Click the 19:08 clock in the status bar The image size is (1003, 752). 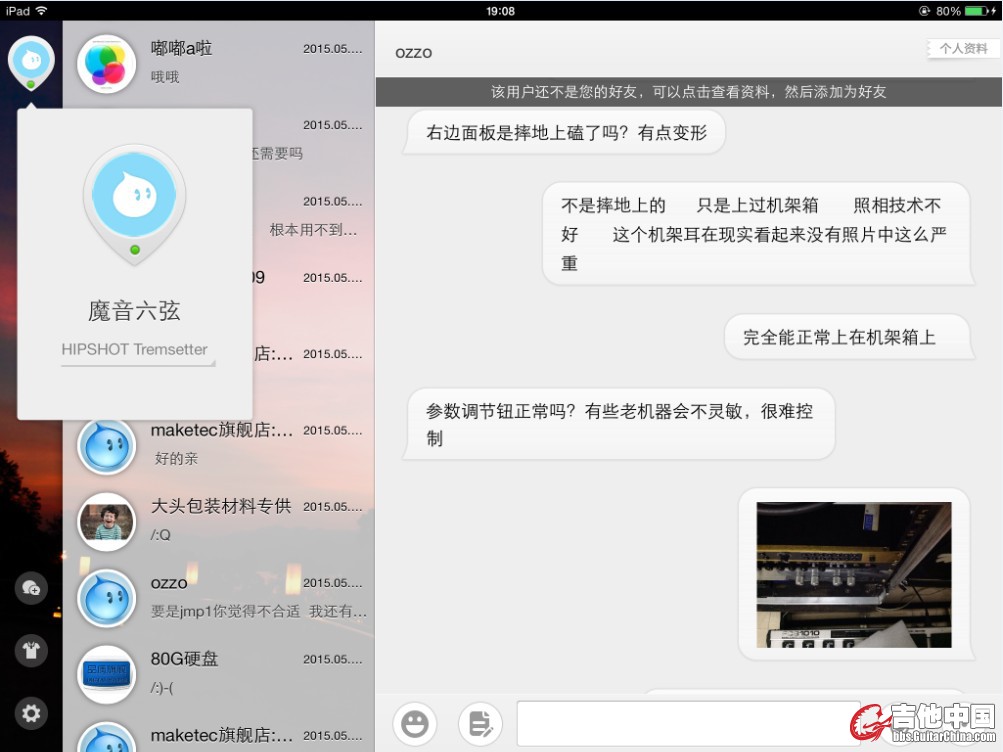500,11
